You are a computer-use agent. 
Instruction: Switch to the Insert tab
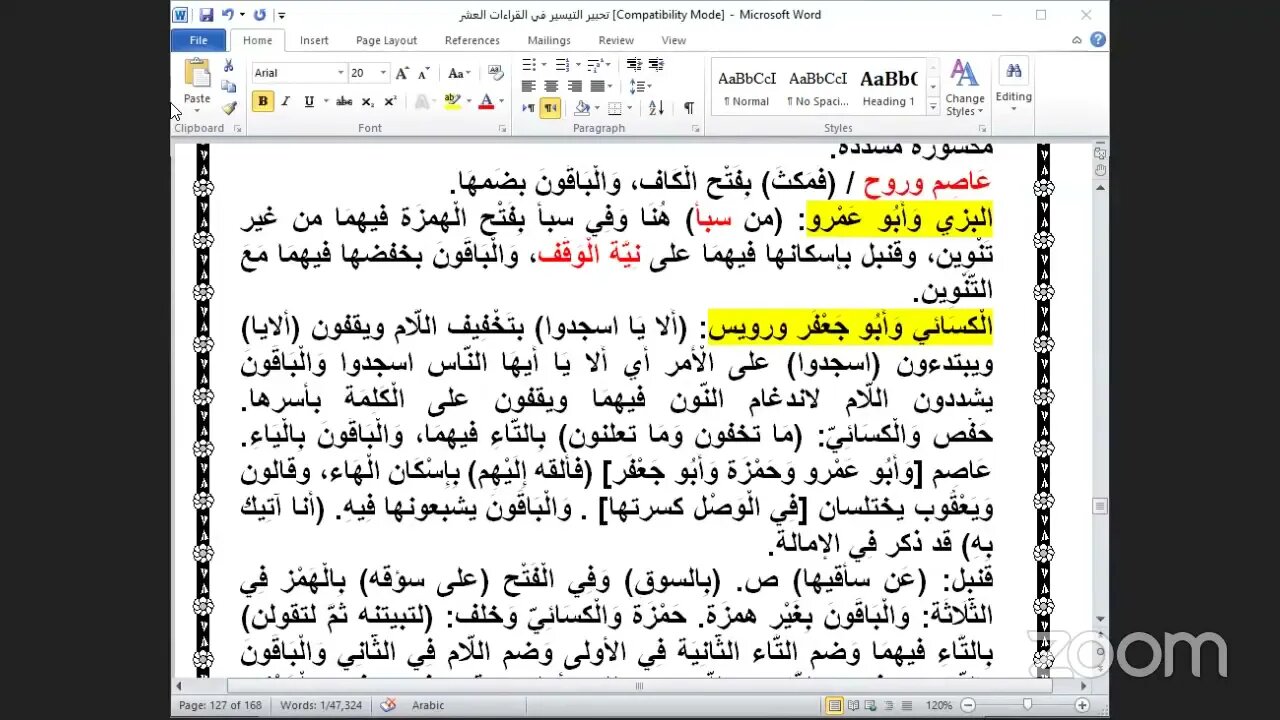pos(314,40)
